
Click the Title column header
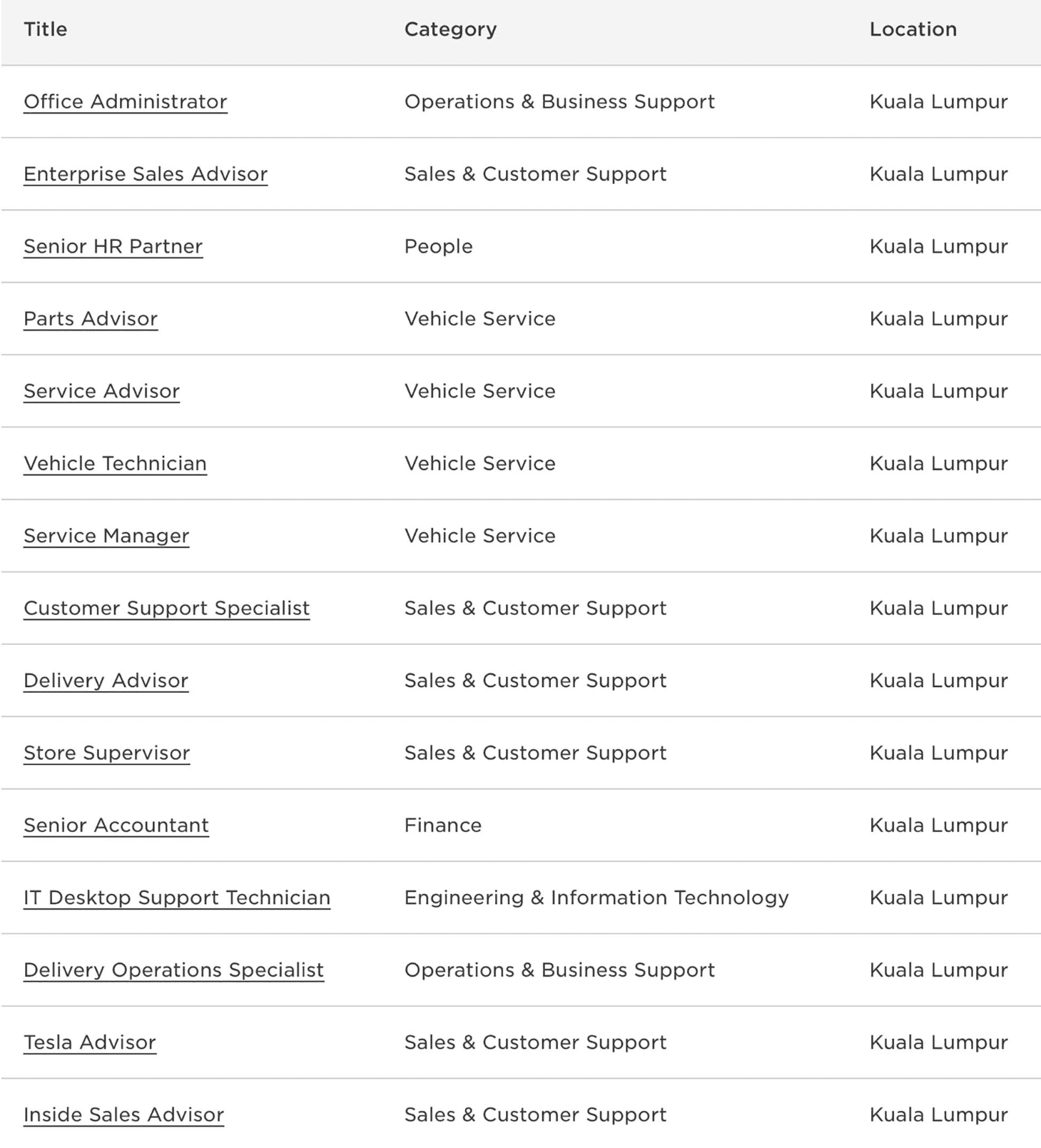(x=45, y=29)
